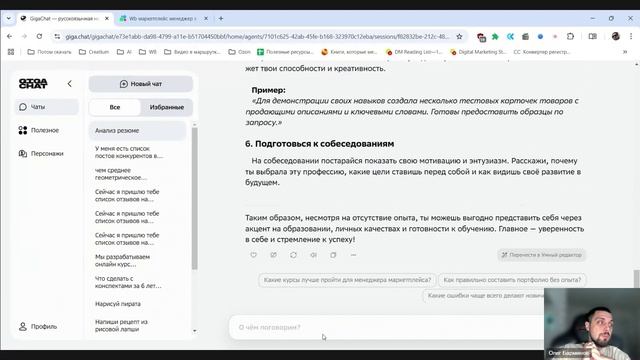
Task: Focus the О чём поговорим message field
Action: 386,327
